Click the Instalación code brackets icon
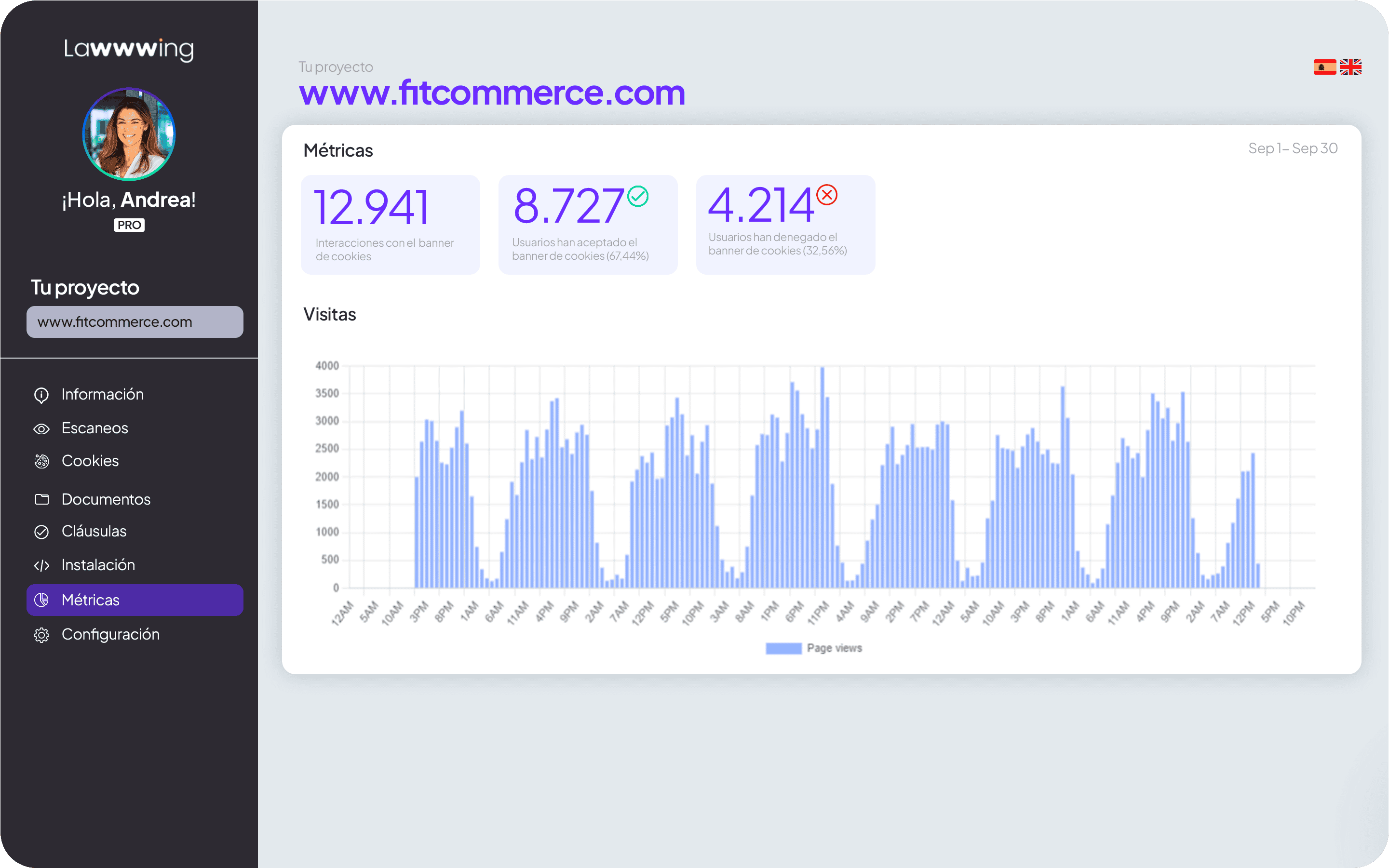The image size is (1389, 868). [x=41, y=565]
